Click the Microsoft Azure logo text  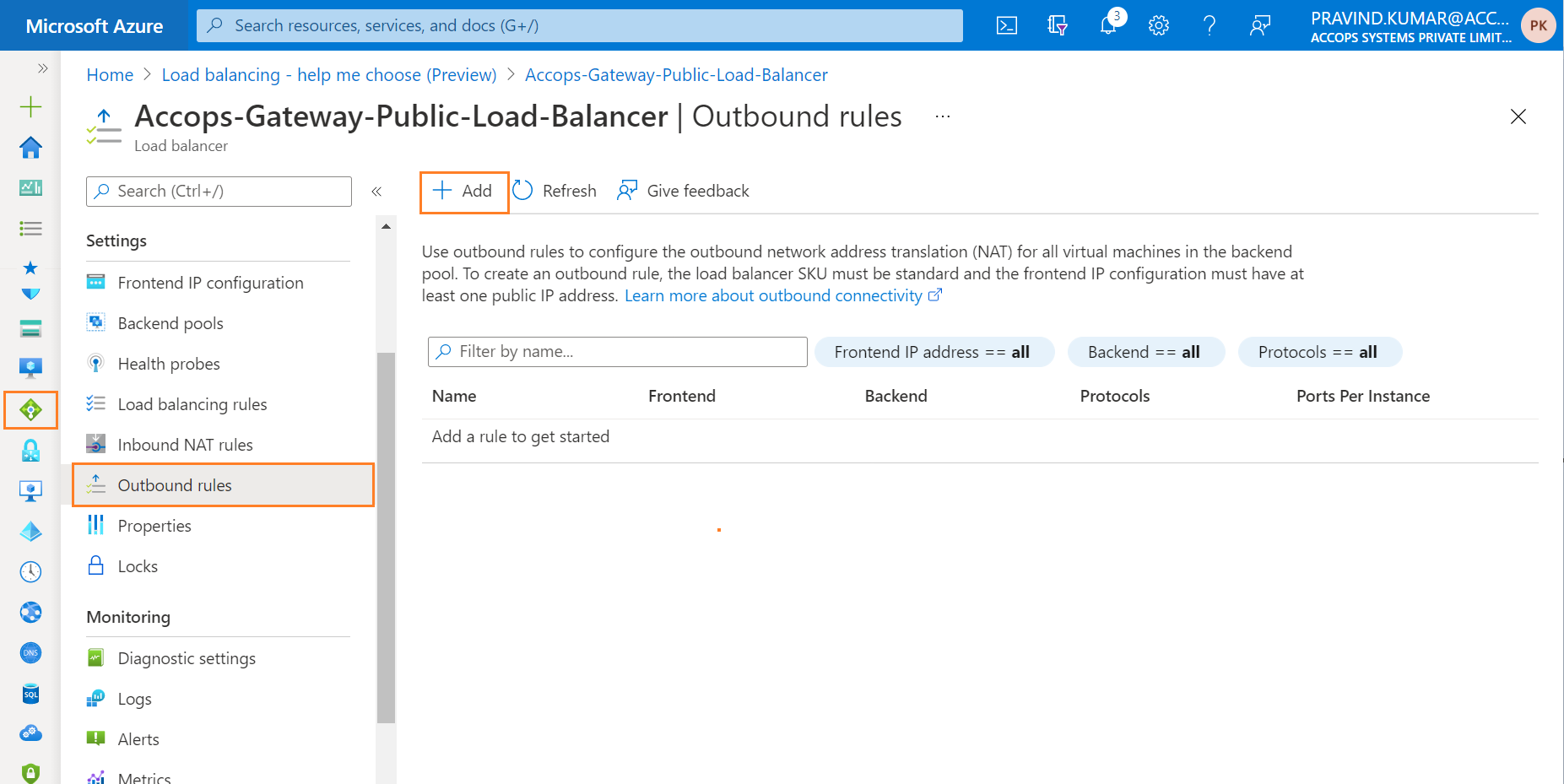coord(95,26)
